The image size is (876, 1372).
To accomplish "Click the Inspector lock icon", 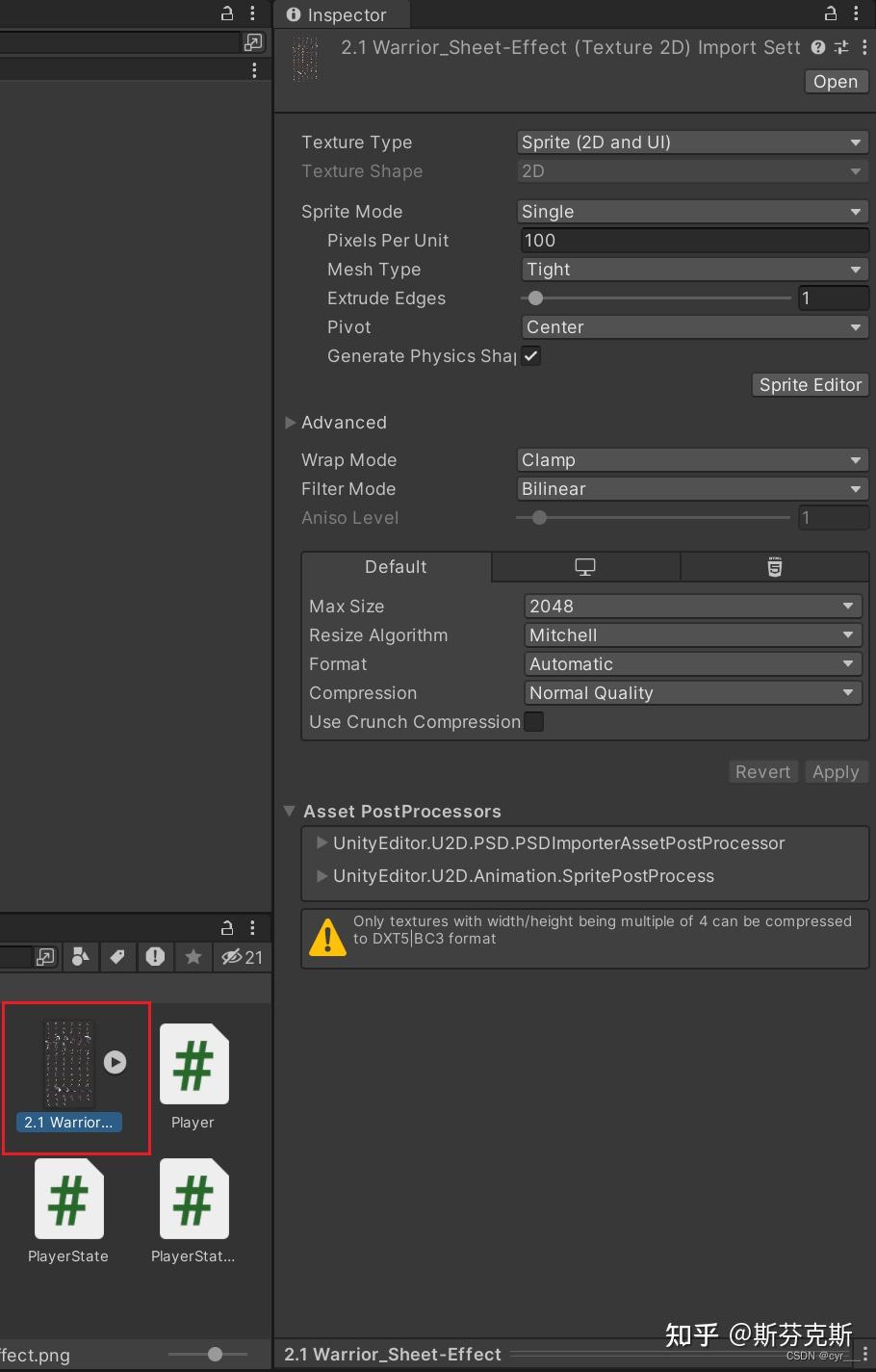I will click(x=830, y=13).
